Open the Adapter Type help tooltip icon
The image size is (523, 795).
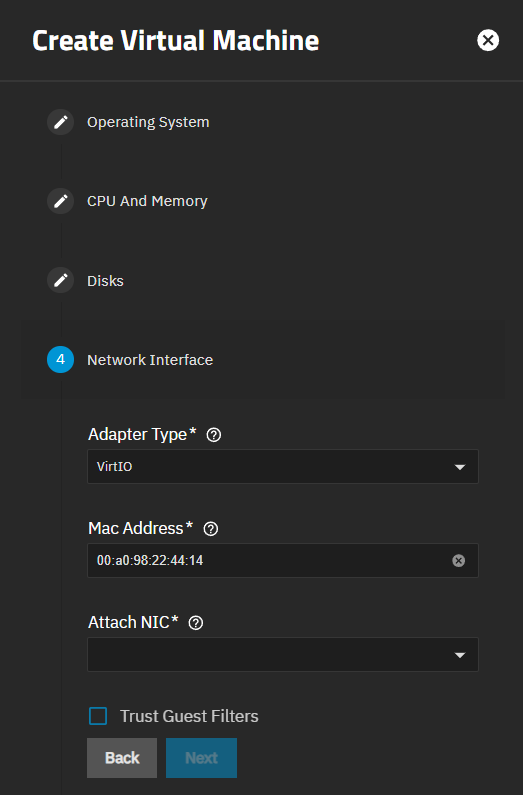pyautogui.click(x=214, y=435)
